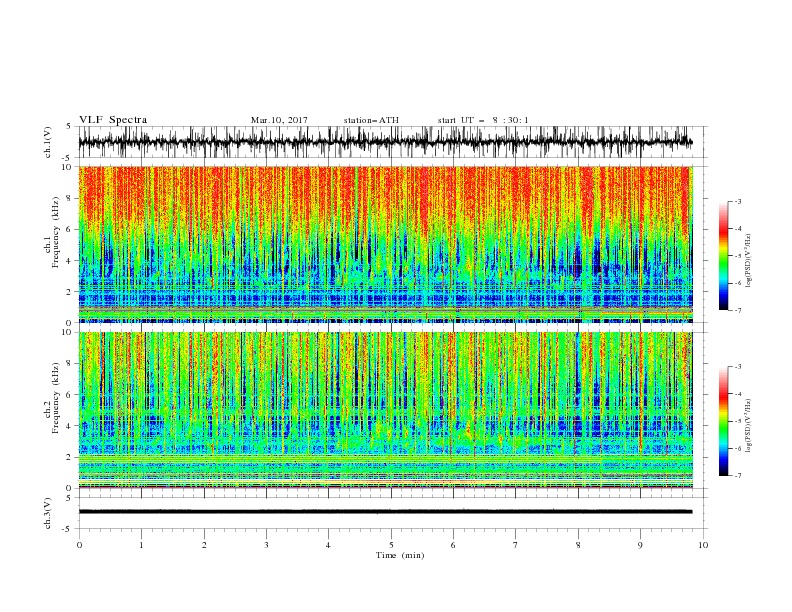Click the "-7" label on ch.2 colorbar
Image resolution: width=792 pixels, height=612 pixels.
click(737, 475)
